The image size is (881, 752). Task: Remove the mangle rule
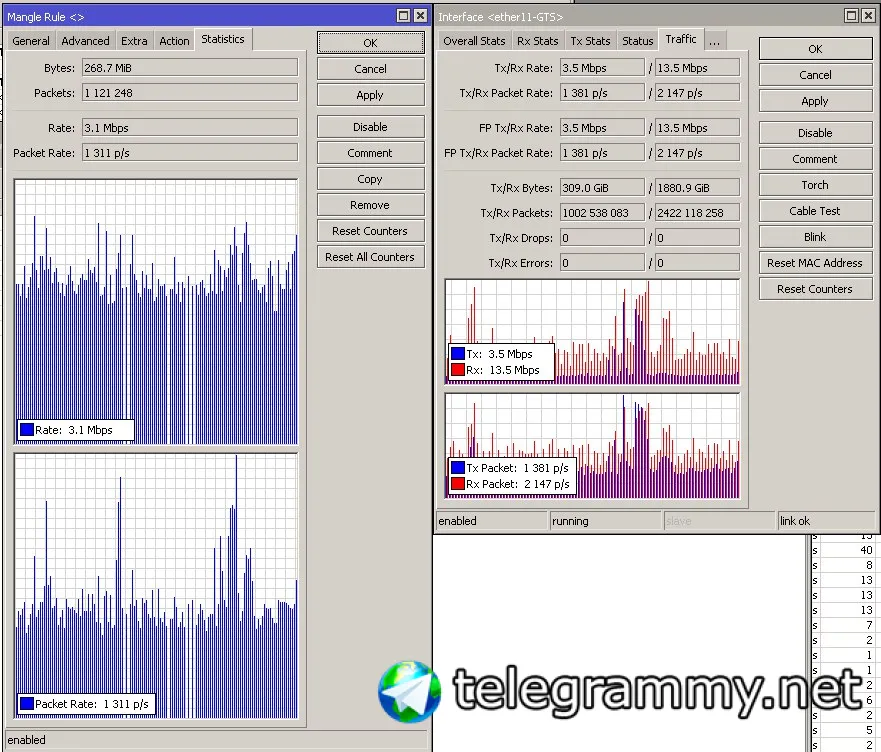370,205
